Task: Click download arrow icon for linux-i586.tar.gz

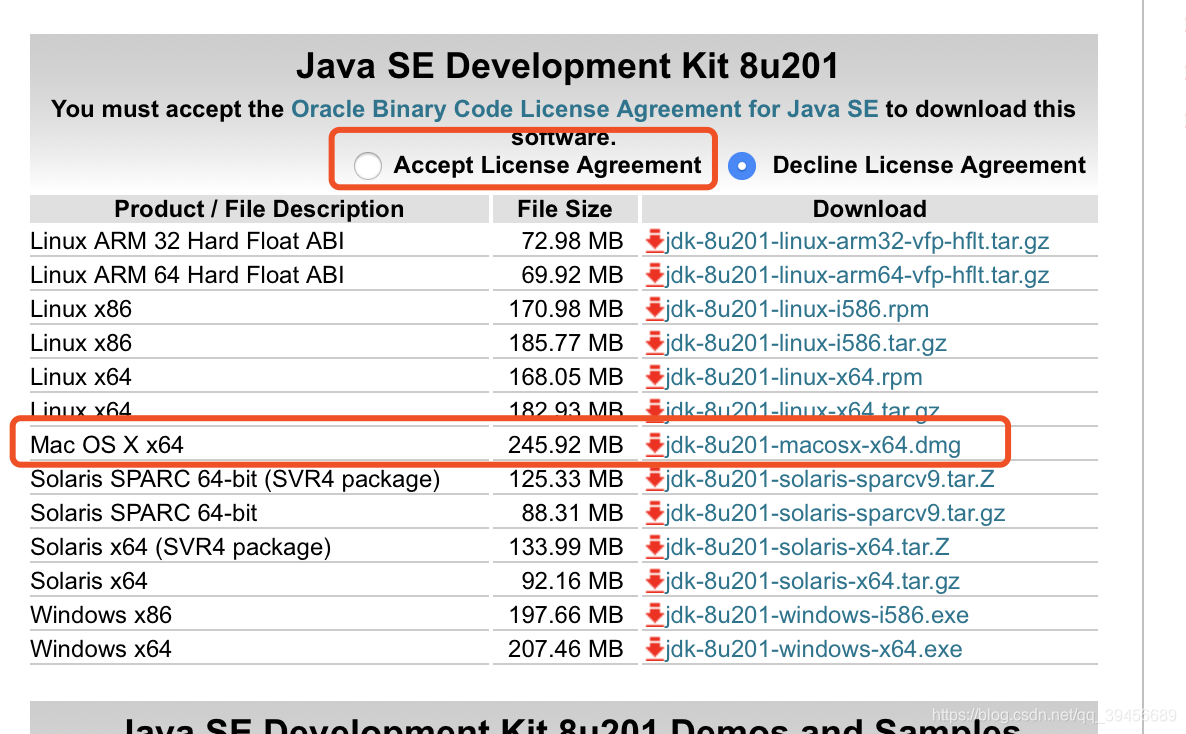Action: 655,344
